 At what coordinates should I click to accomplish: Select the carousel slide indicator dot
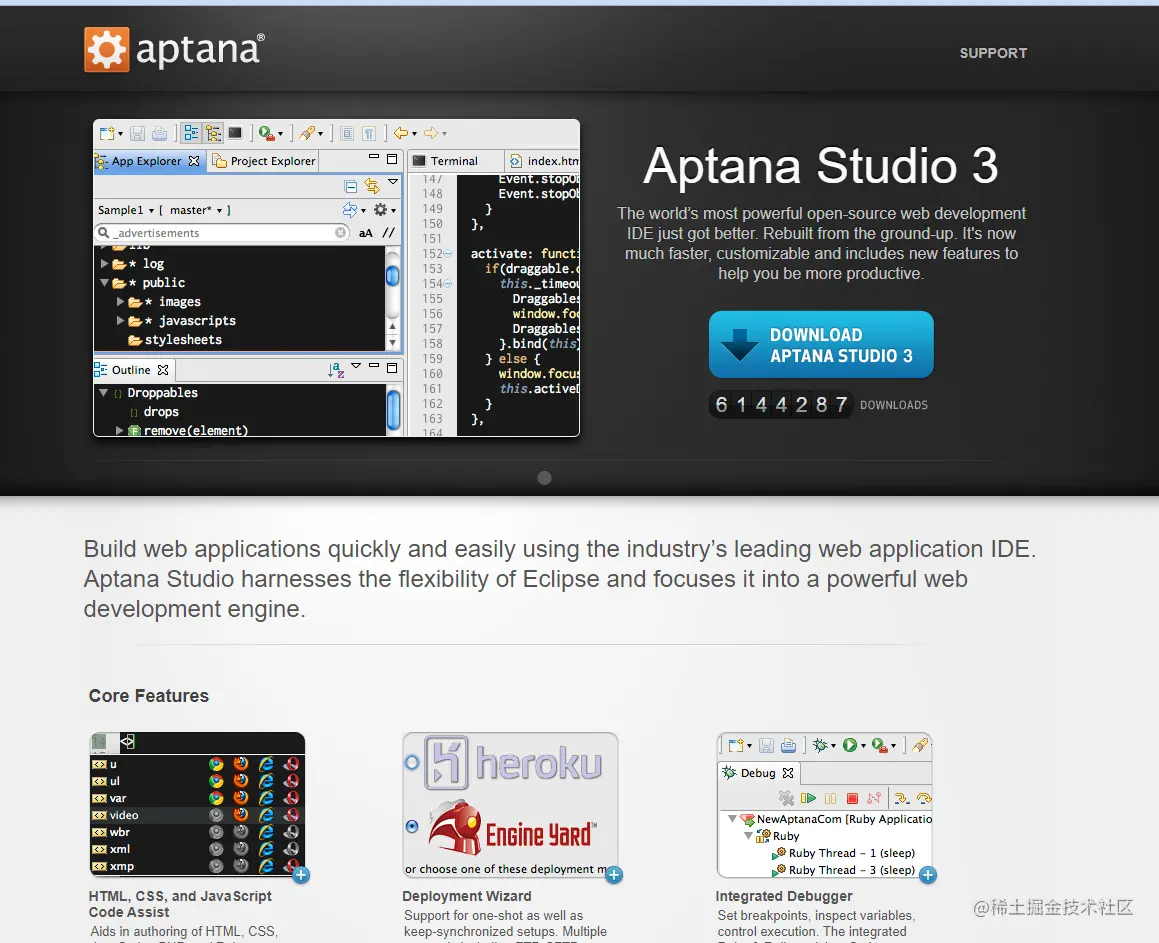544,478
